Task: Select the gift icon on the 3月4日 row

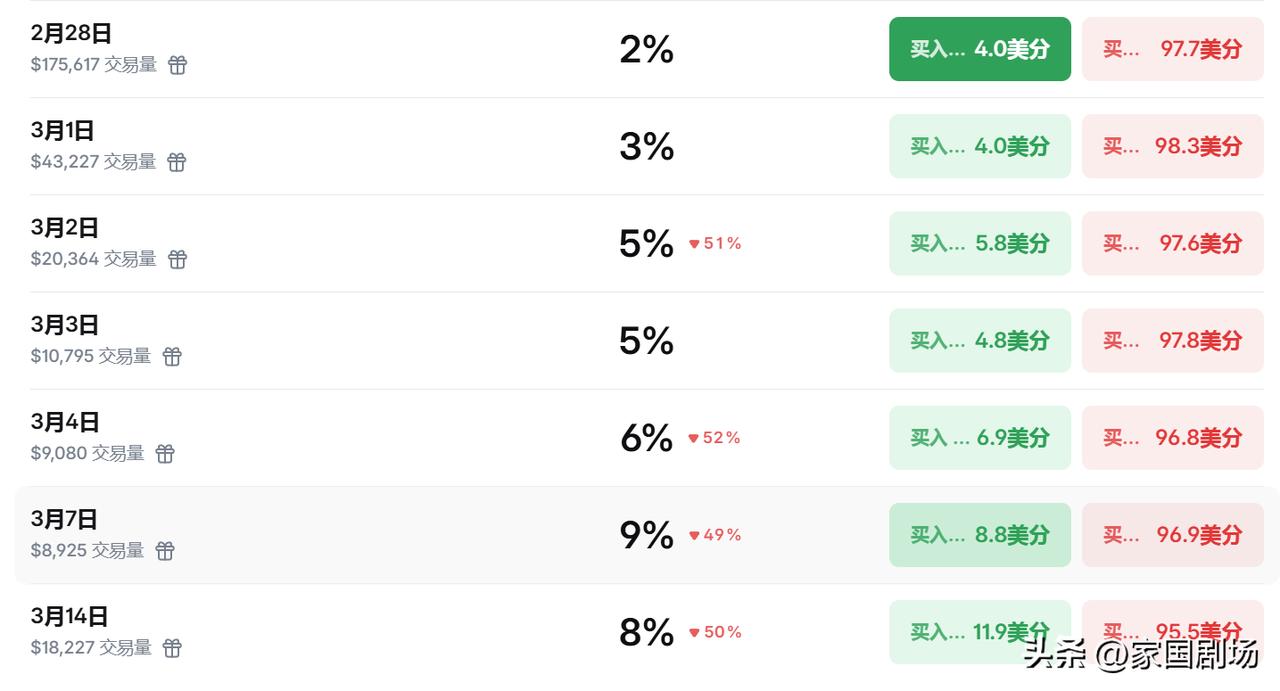Action: [x=165, y=453]
